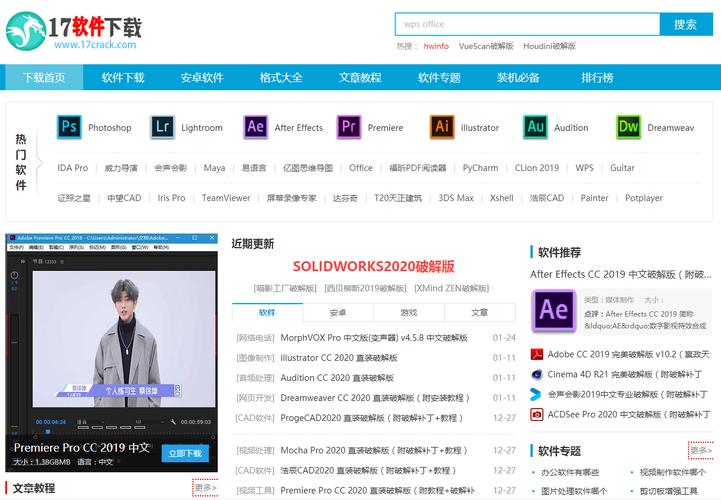Screen dimensions: 721x500
Task: Open Iris Pro hot software link
Action: 172,198
